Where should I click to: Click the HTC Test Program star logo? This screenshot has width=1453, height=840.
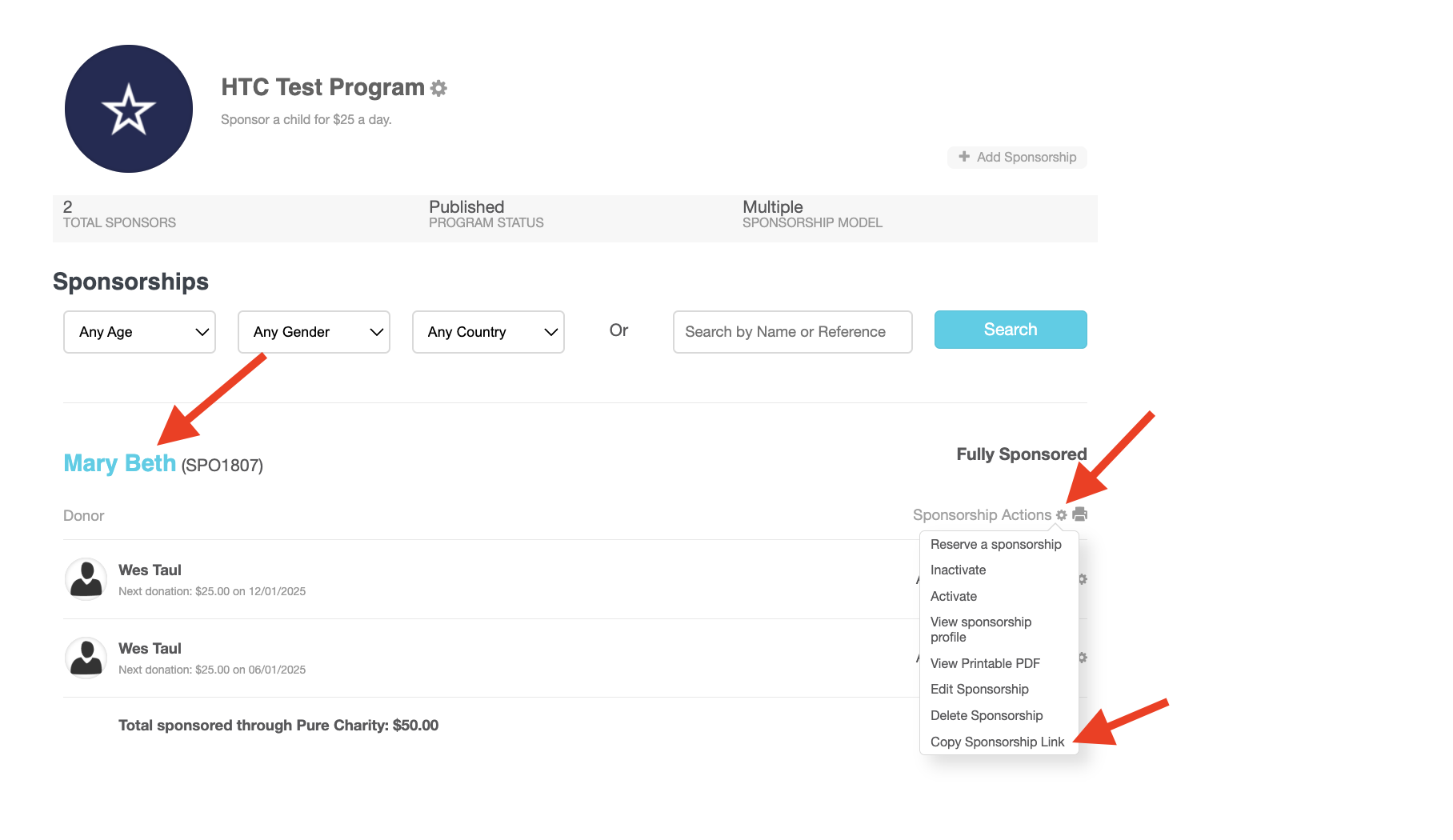[129, 109]
